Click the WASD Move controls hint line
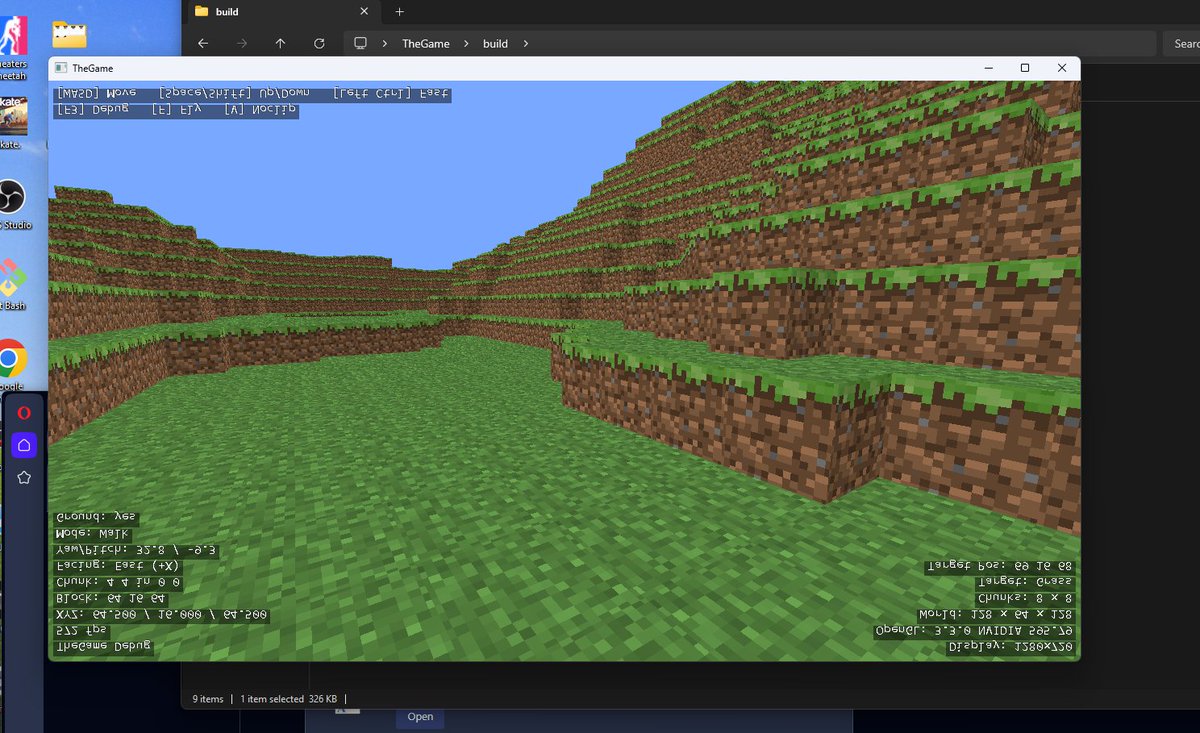Screen dimensions: 1200x733 252,94
